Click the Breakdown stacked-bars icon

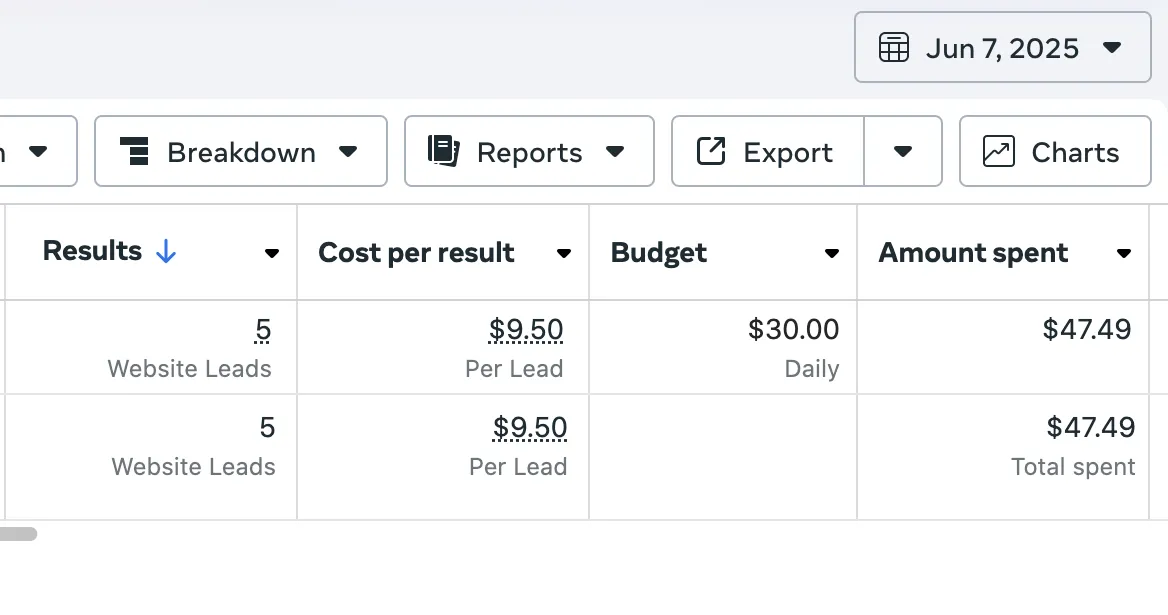[x=134, y=152]
